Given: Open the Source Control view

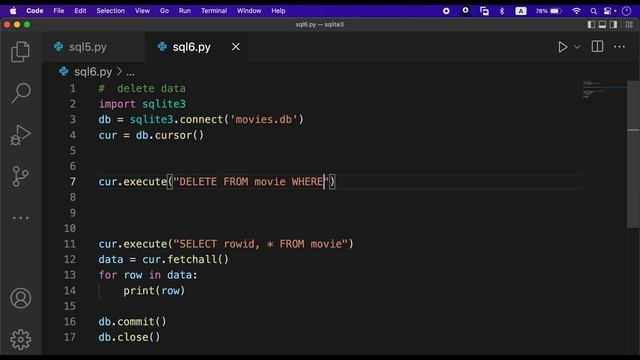Looking at the screenshot, I should tap(20, 176).
